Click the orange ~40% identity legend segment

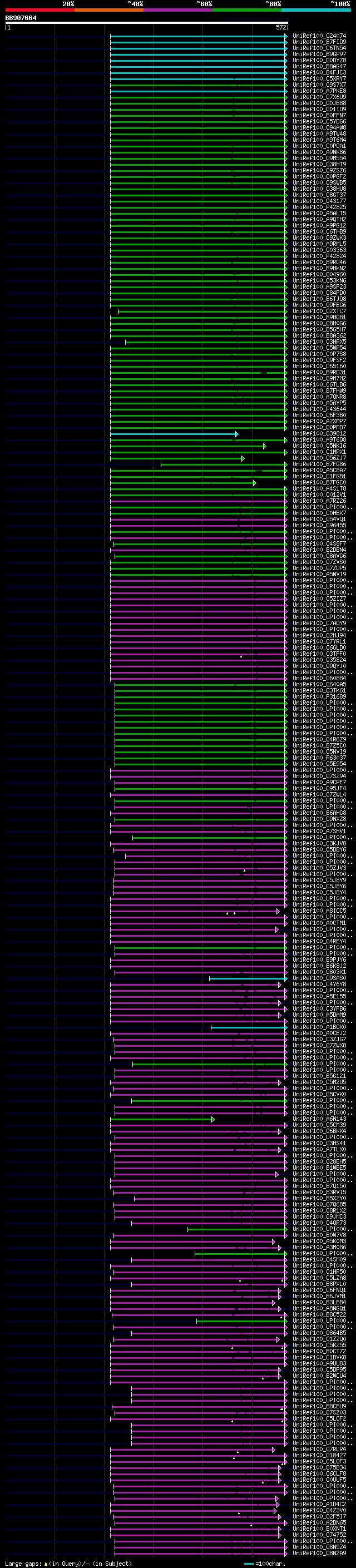pos(109,11)
